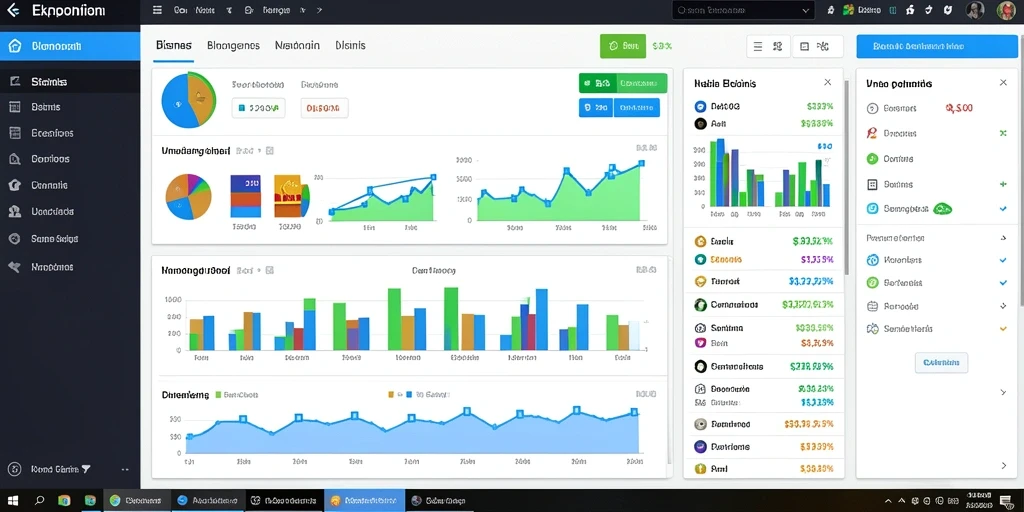Expand the sidebar footer dropdown triangle
Image resolution: width=1024 pixels, height=512 pixels.
click(86, 469)
